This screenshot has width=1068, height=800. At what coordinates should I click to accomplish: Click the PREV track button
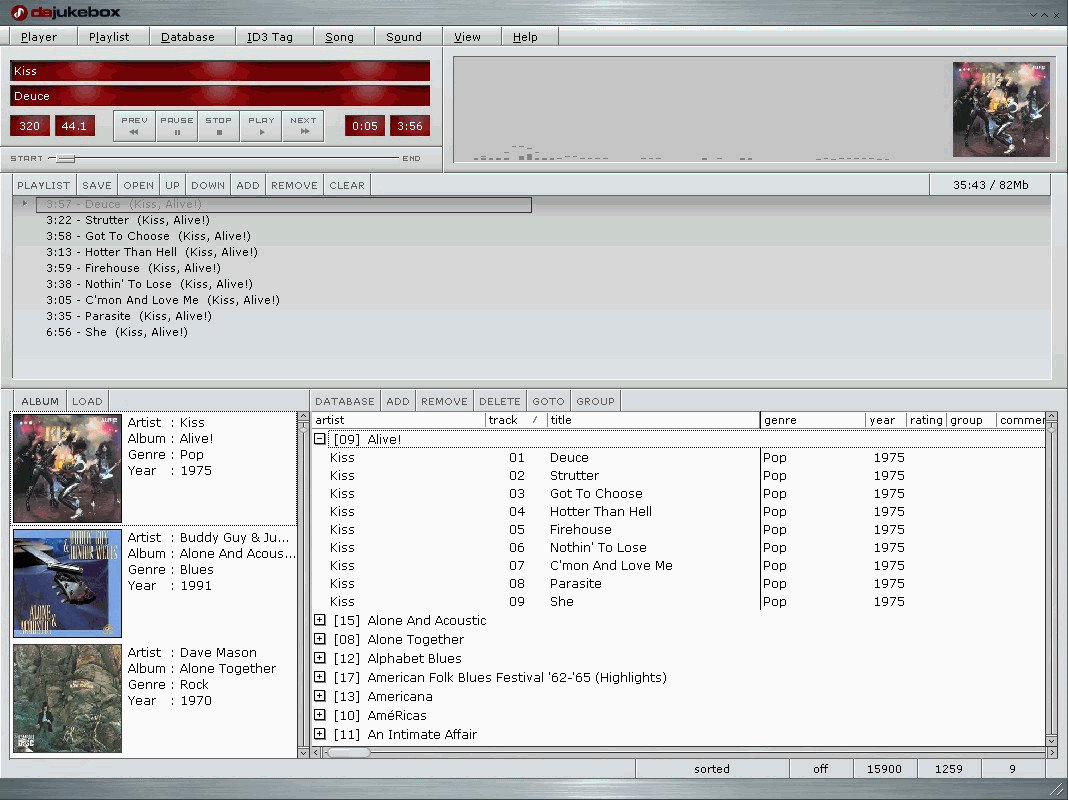click(134, 126)
